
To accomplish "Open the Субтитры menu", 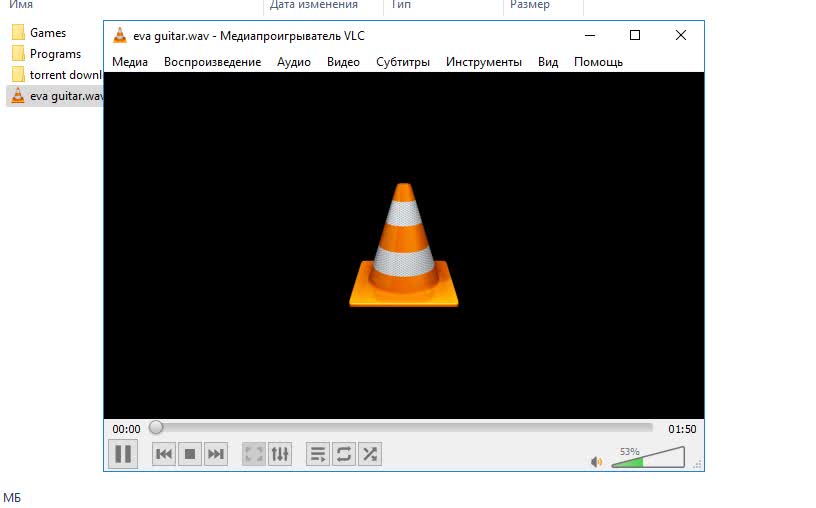I will [403, 62].
